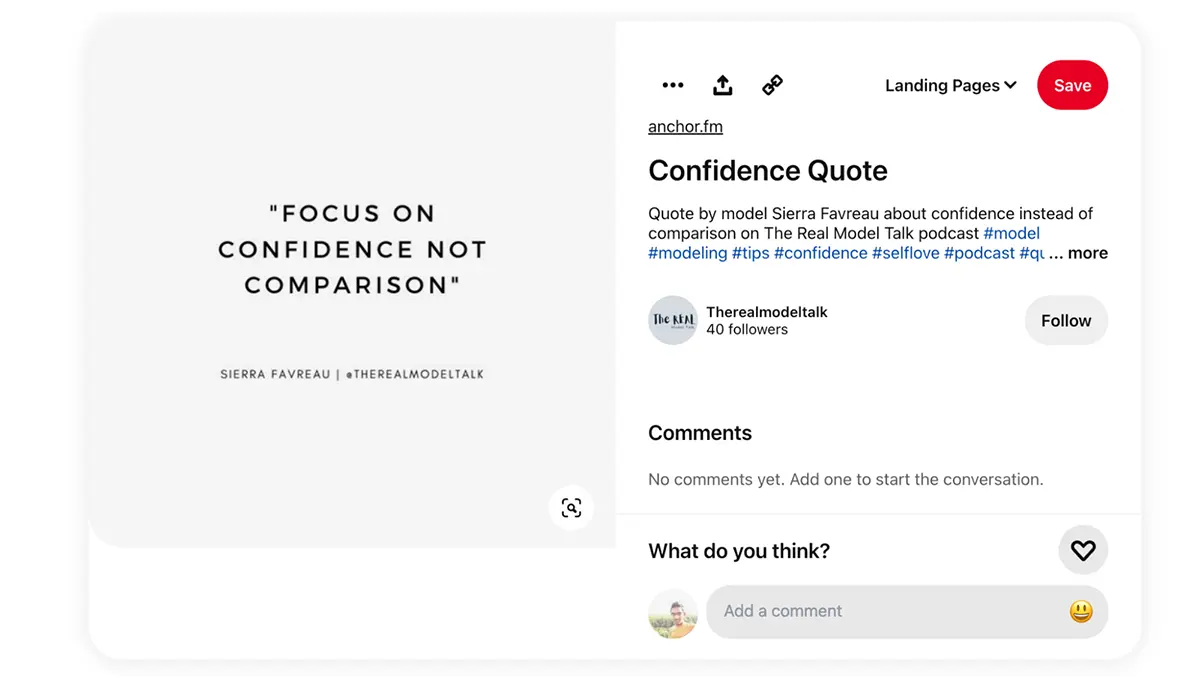Open visual search lens icon on image

click(x=571, y=508)
